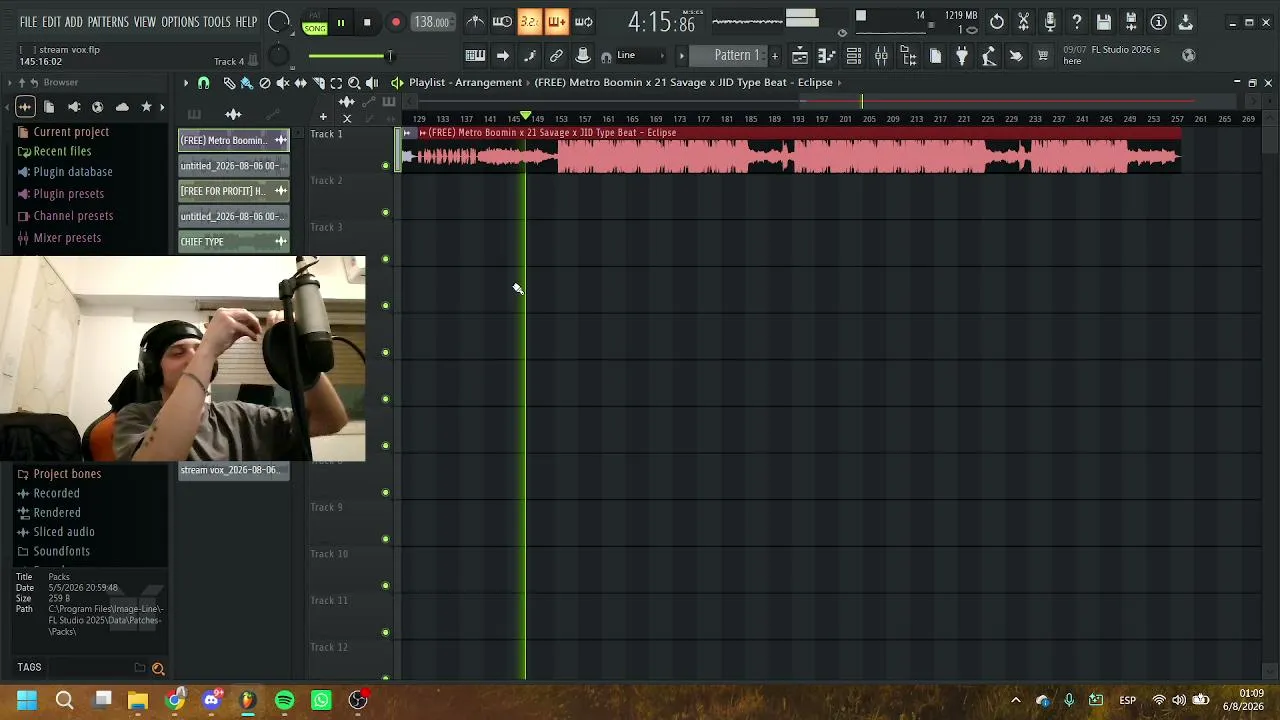Expand the Soundfonts browser folder
Image resolution: width=1280 pixels, height=720 pixels.
click(x=61, y=551)
